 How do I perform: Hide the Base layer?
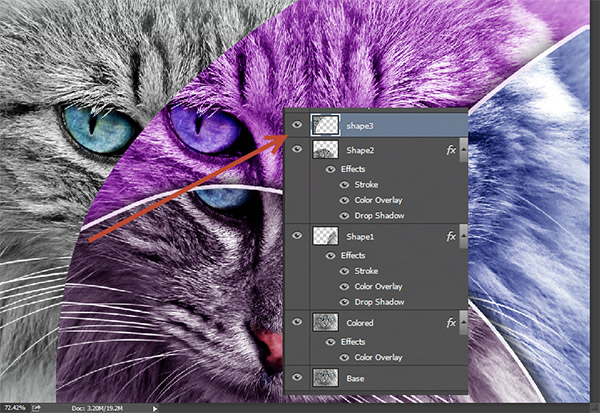tap(297, 377)
